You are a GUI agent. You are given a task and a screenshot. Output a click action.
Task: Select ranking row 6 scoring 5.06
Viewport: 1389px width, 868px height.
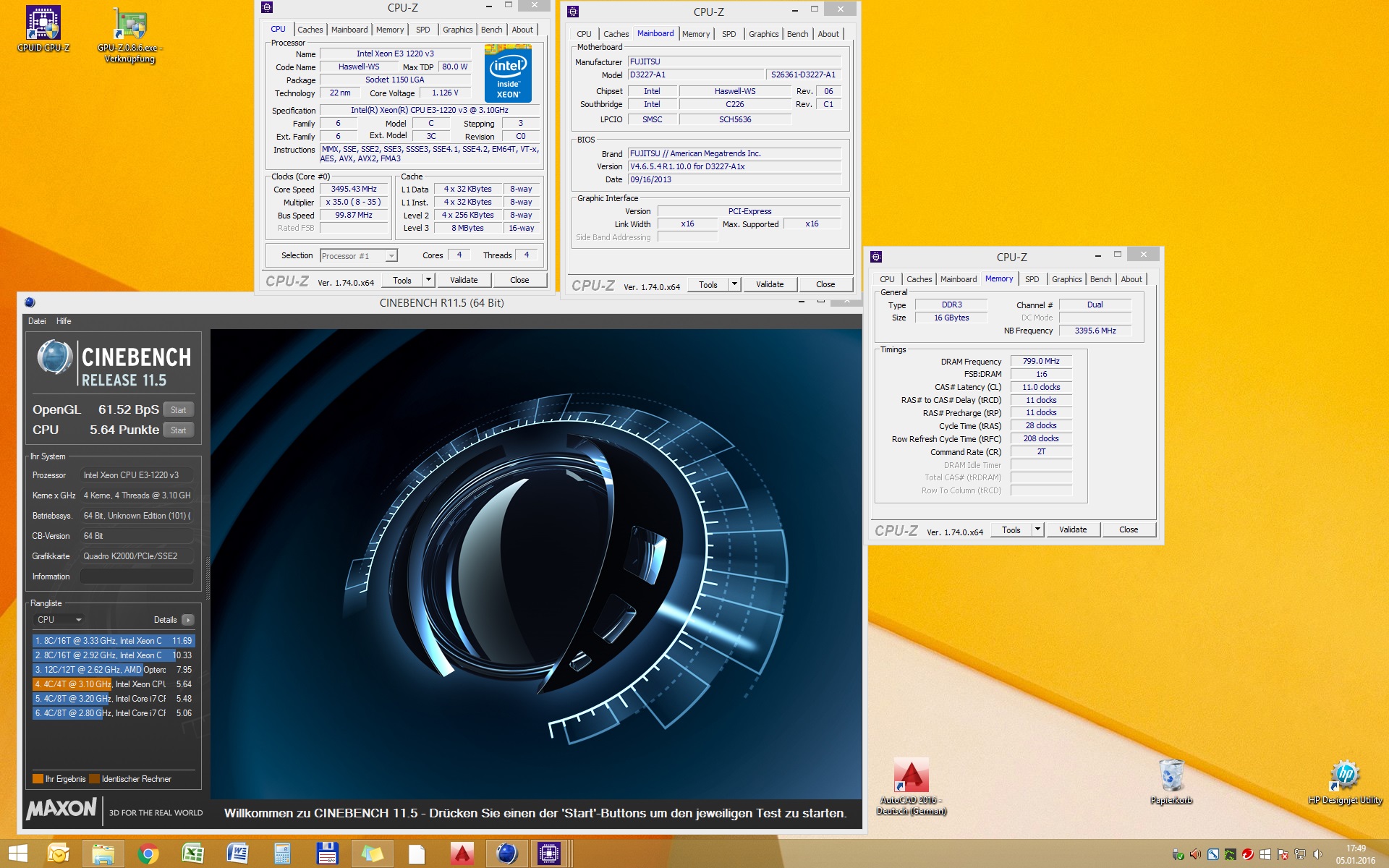114,713
